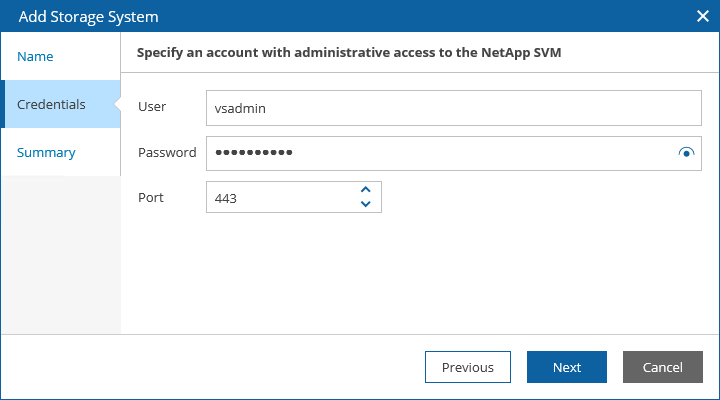
Task: Click the Password label
Action: click(x=166, y=152)
